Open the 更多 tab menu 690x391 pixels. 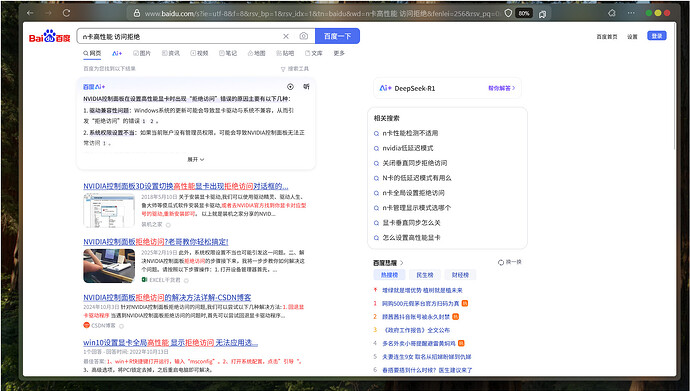coord(339,53)
